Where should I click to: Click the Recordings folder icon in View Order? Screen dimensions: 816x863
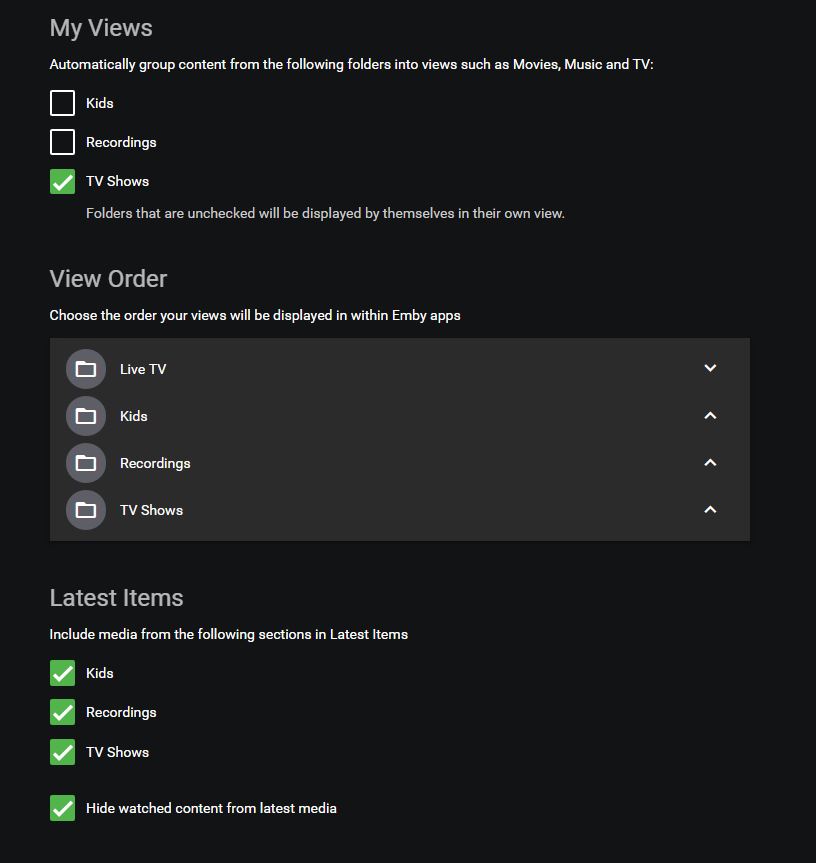click(86, 463)
